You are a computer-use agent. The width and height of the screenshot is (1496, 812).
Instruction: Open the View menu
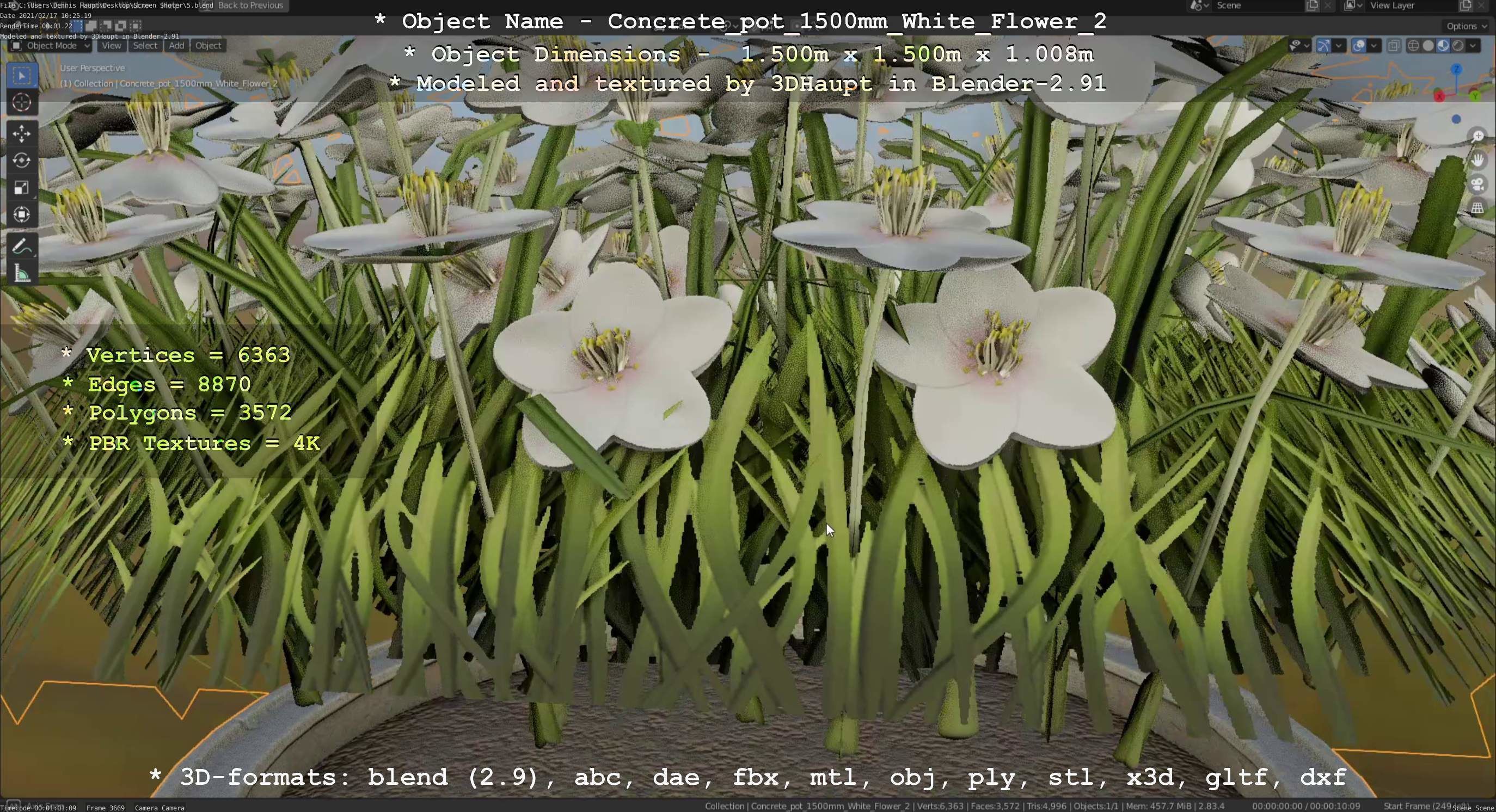pyautogui.click(x=111, y=46)
